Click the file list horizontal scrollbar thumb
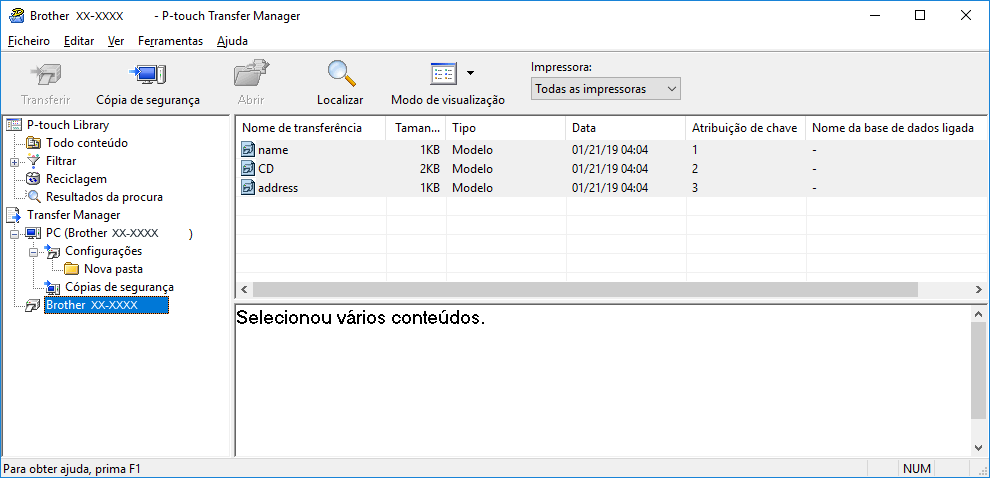 click(x=585, y=290)
